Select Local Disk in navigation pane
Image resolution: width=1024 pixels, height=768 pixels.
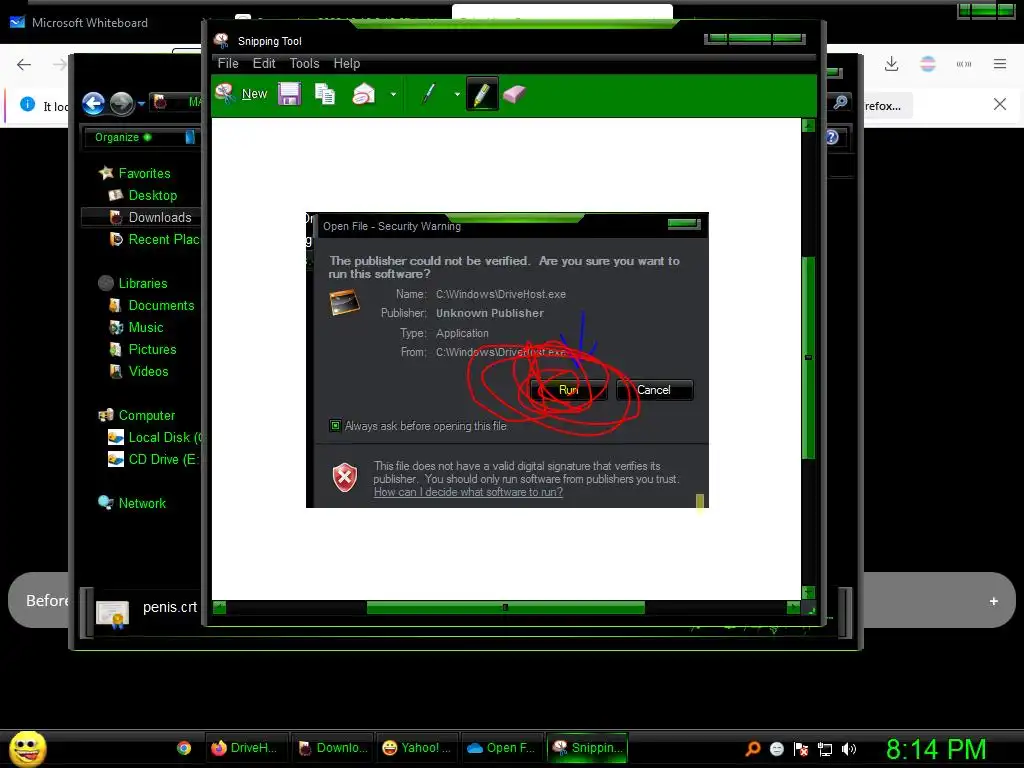click(x=155, y=438)
